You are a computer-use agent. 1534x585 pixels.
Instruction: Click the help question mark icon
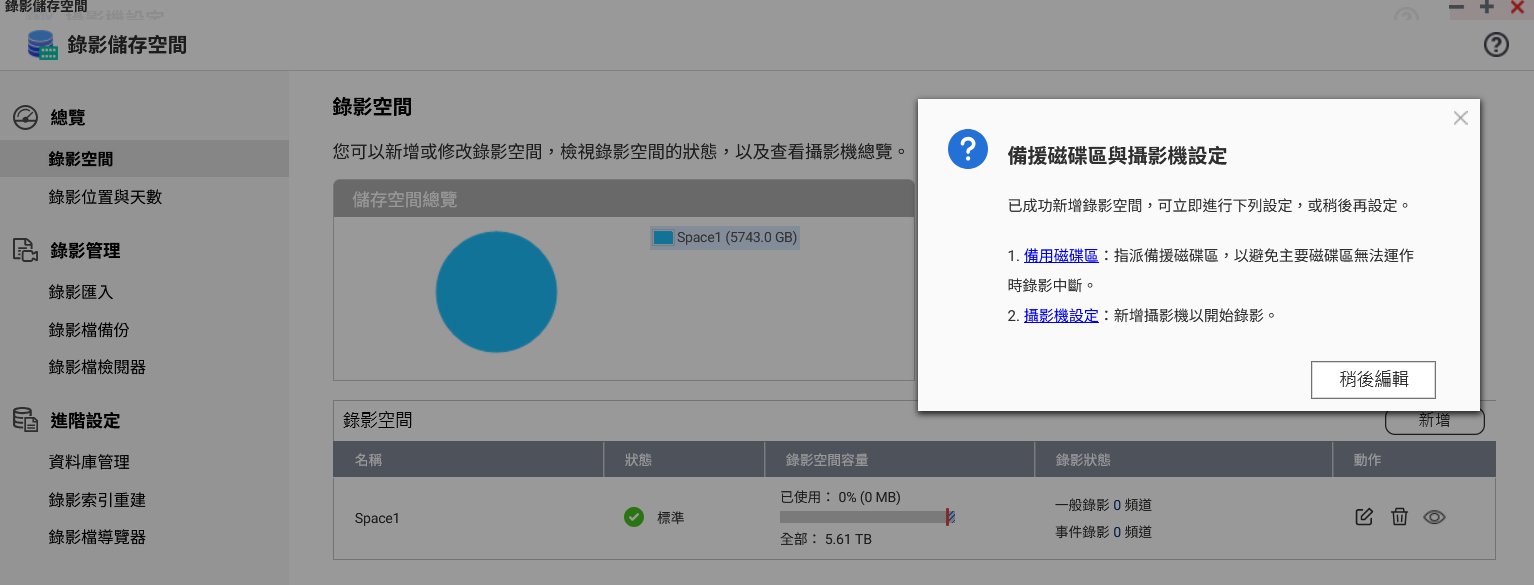tap(1495, 45)
